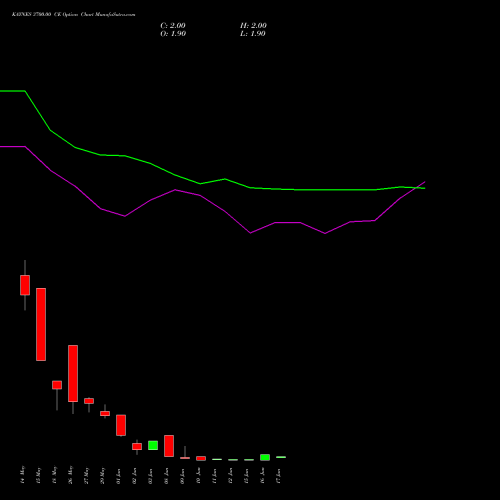Click the '29 May' date axis label
This screenshot has width=500, height=500.
tap(102, 475)
